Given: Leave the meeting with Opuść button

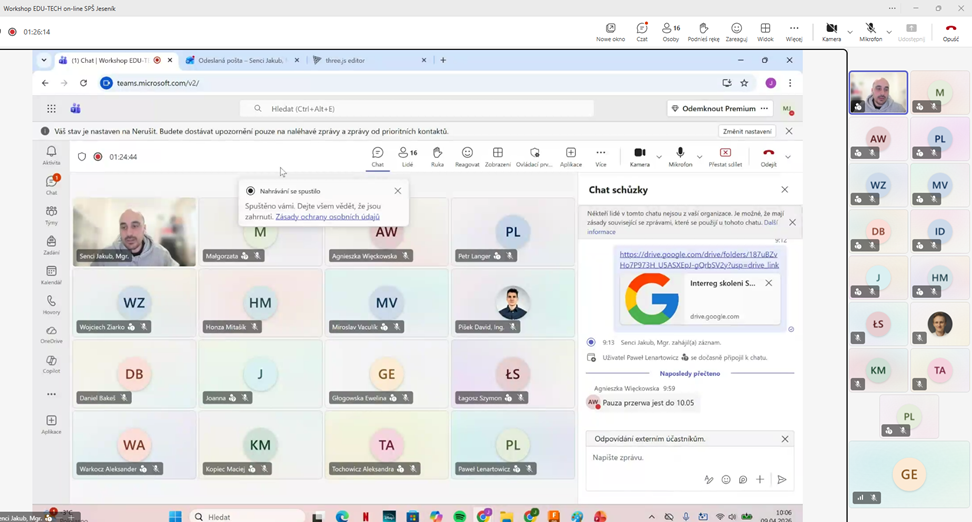Looking at the screenshot, I should pos(950,31).
